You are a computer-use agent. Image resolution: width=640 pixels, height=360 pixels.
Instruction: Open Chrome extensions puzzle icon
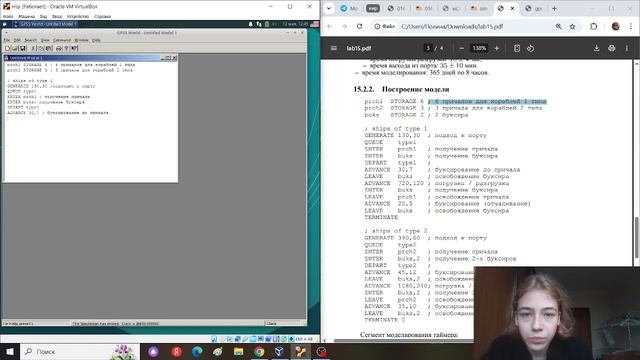click(593, 26)
